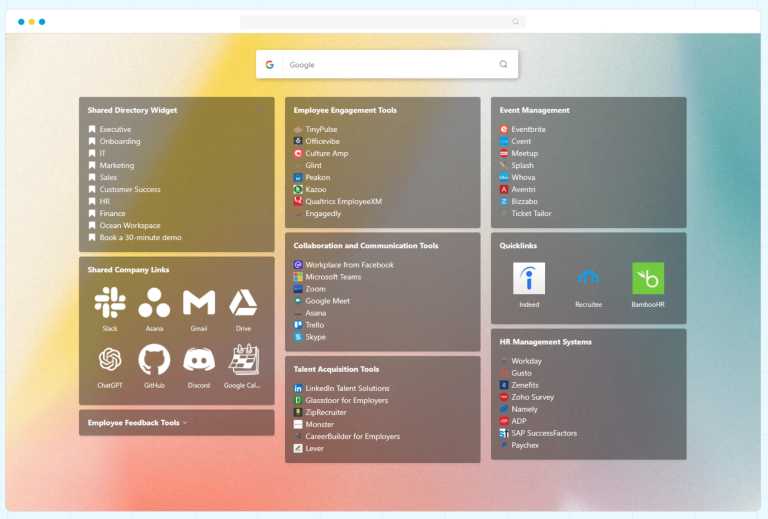Open the Slack shortcut icon
The width and height of the screenshot is (768, 519).
pyautogui.click(x=110, y=303)
